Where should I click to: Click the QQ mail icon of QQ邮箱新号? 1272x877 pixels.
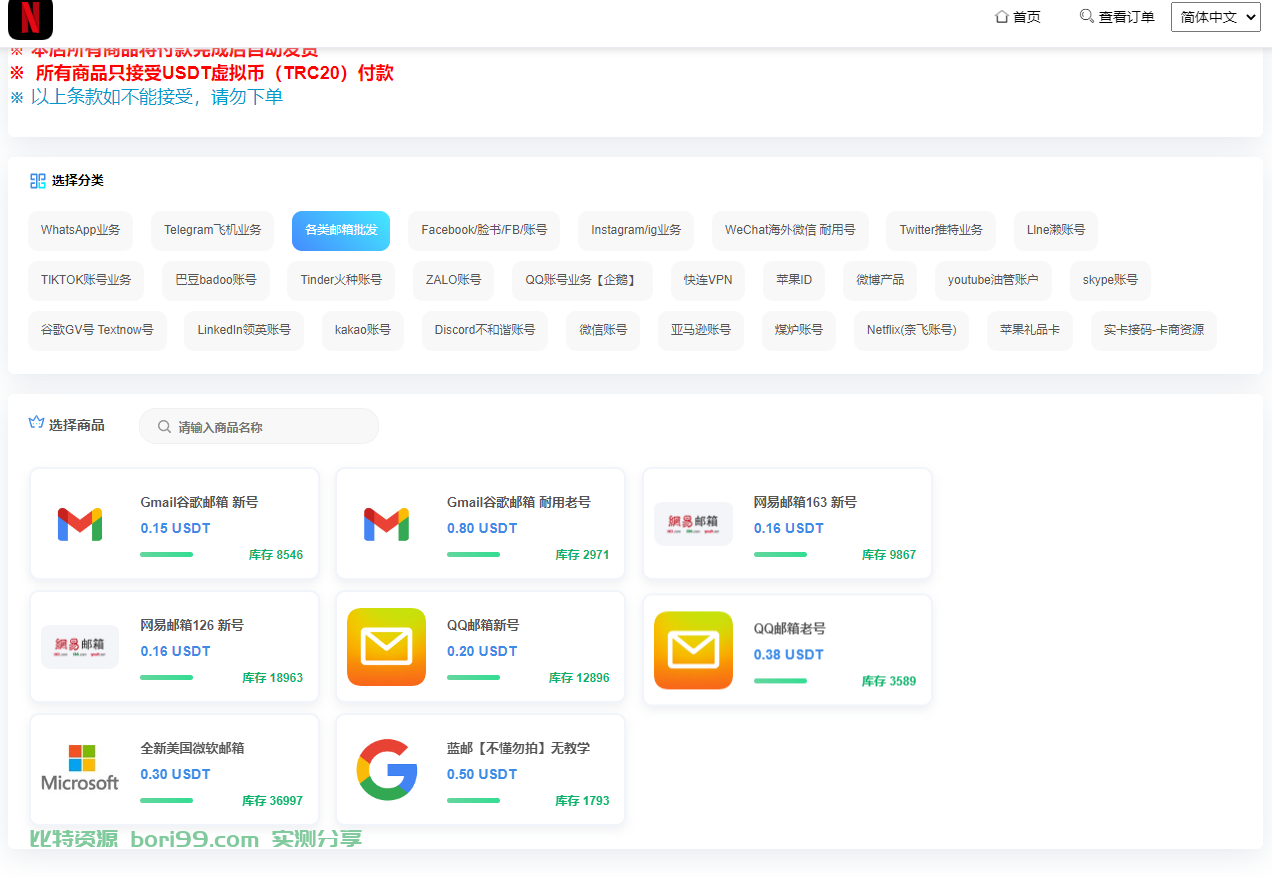point(386,647)
